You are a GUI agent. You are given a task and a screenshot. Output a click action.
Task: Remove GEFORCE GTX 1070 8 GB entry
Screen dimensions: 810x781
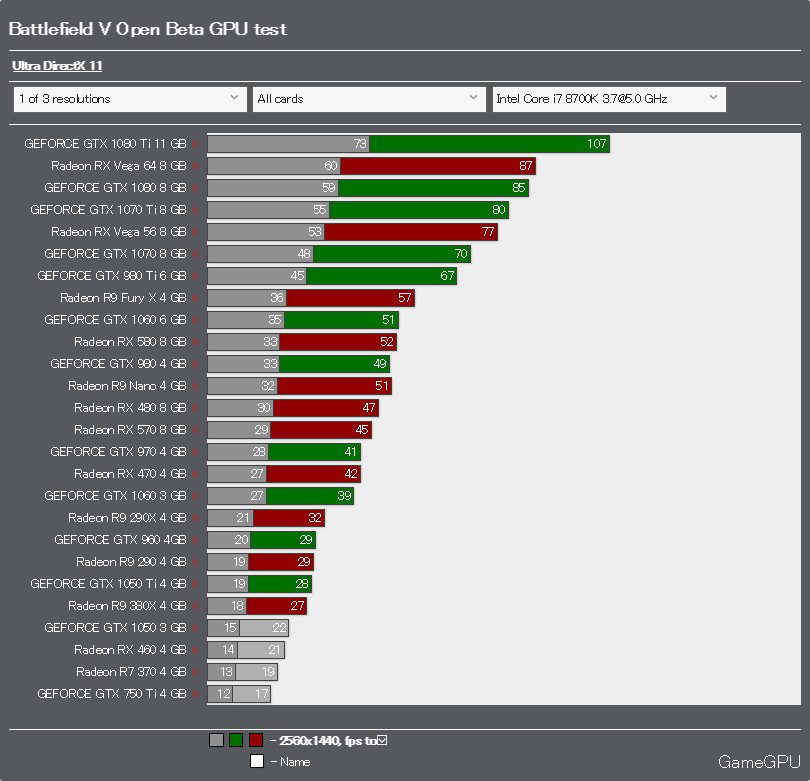(x=195, y=254)
